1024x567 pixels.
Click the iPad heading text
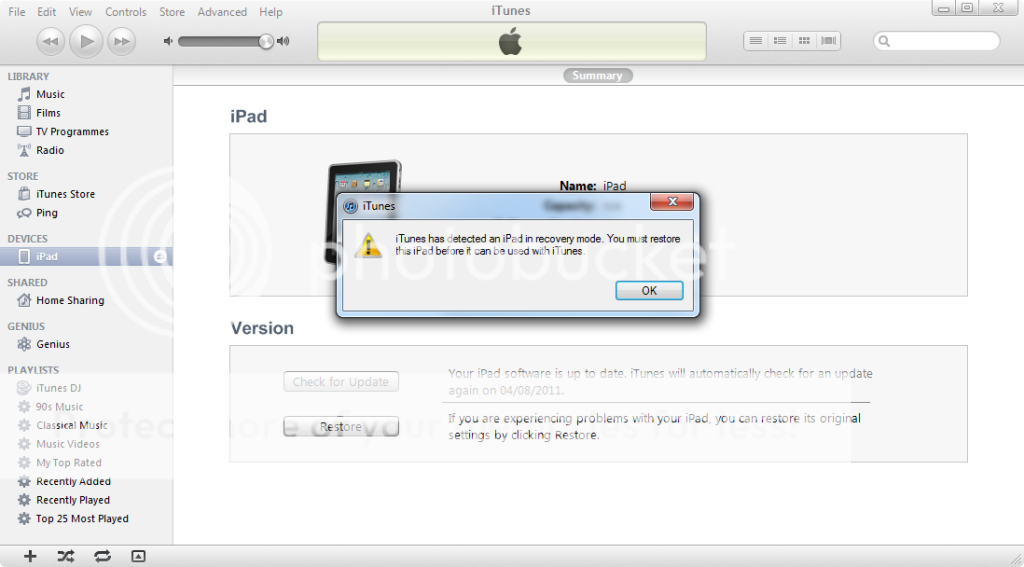(x=249, y=117)
